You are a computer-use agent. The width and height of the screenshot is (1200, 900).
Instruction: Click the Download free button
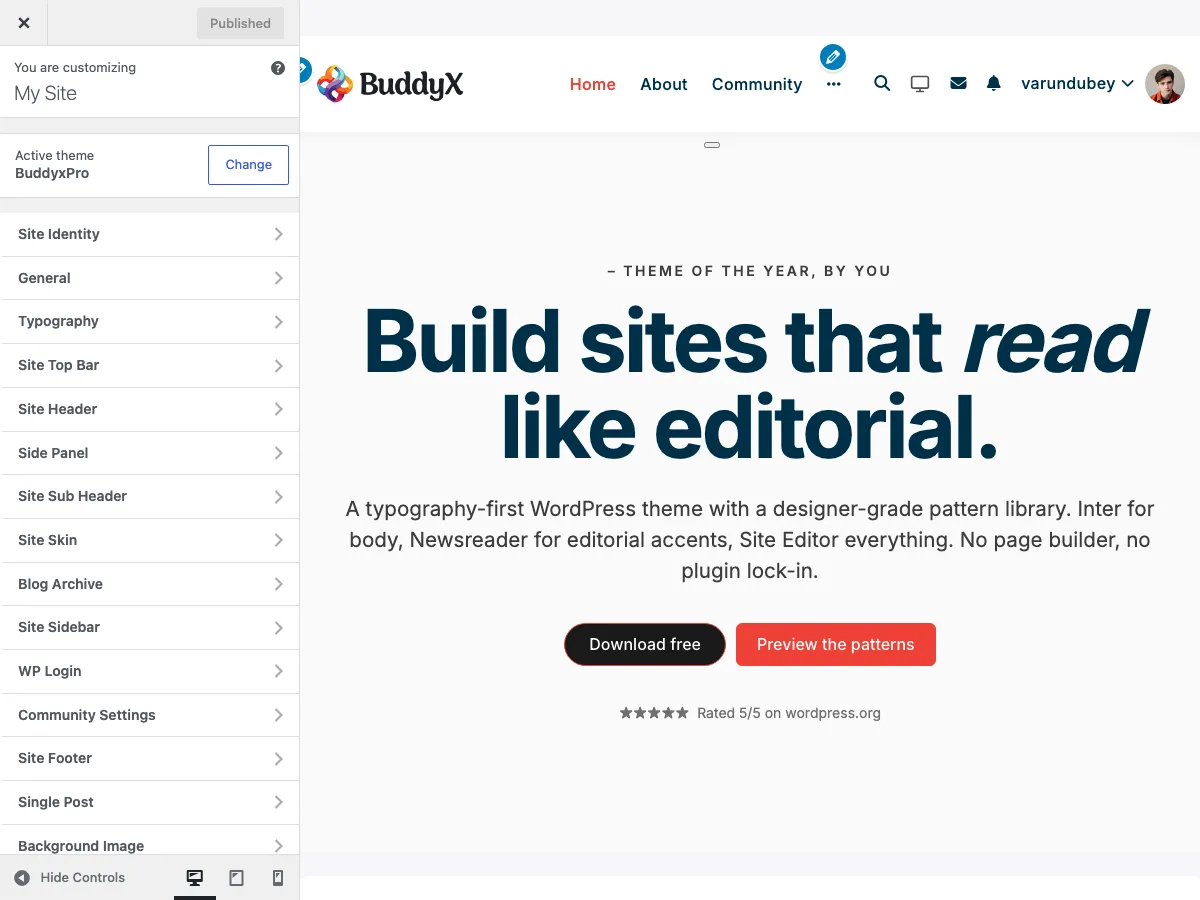645,645
